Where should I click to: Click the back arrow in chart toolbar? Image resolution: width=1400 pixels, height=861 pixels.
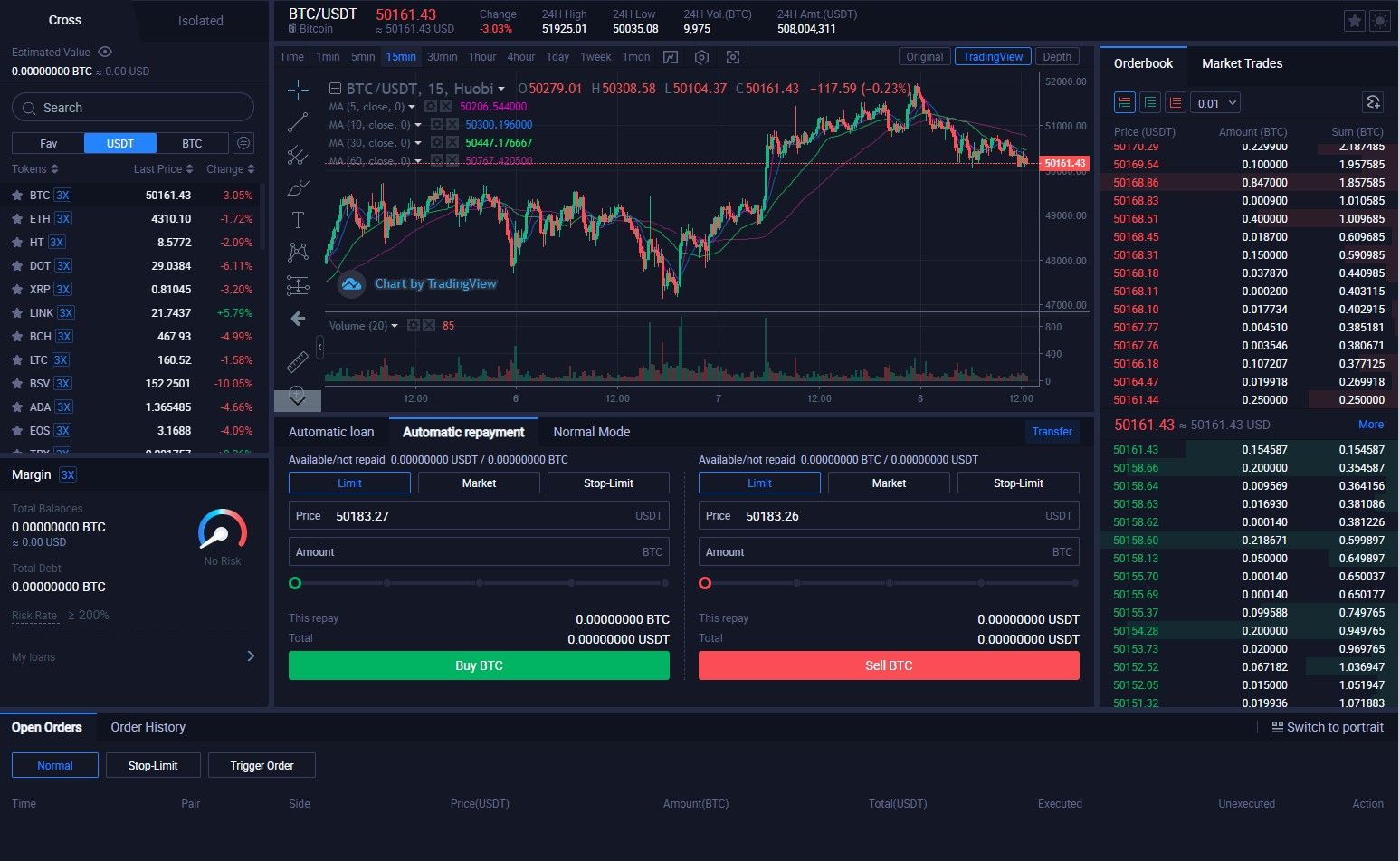(298, 319)
